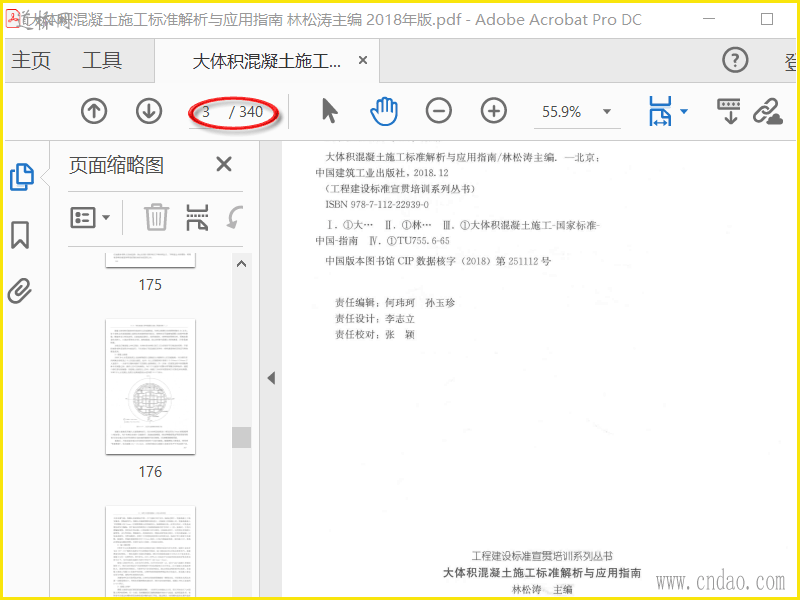
Task: Go to previous page with up arrow
Action: coord(94,111)
